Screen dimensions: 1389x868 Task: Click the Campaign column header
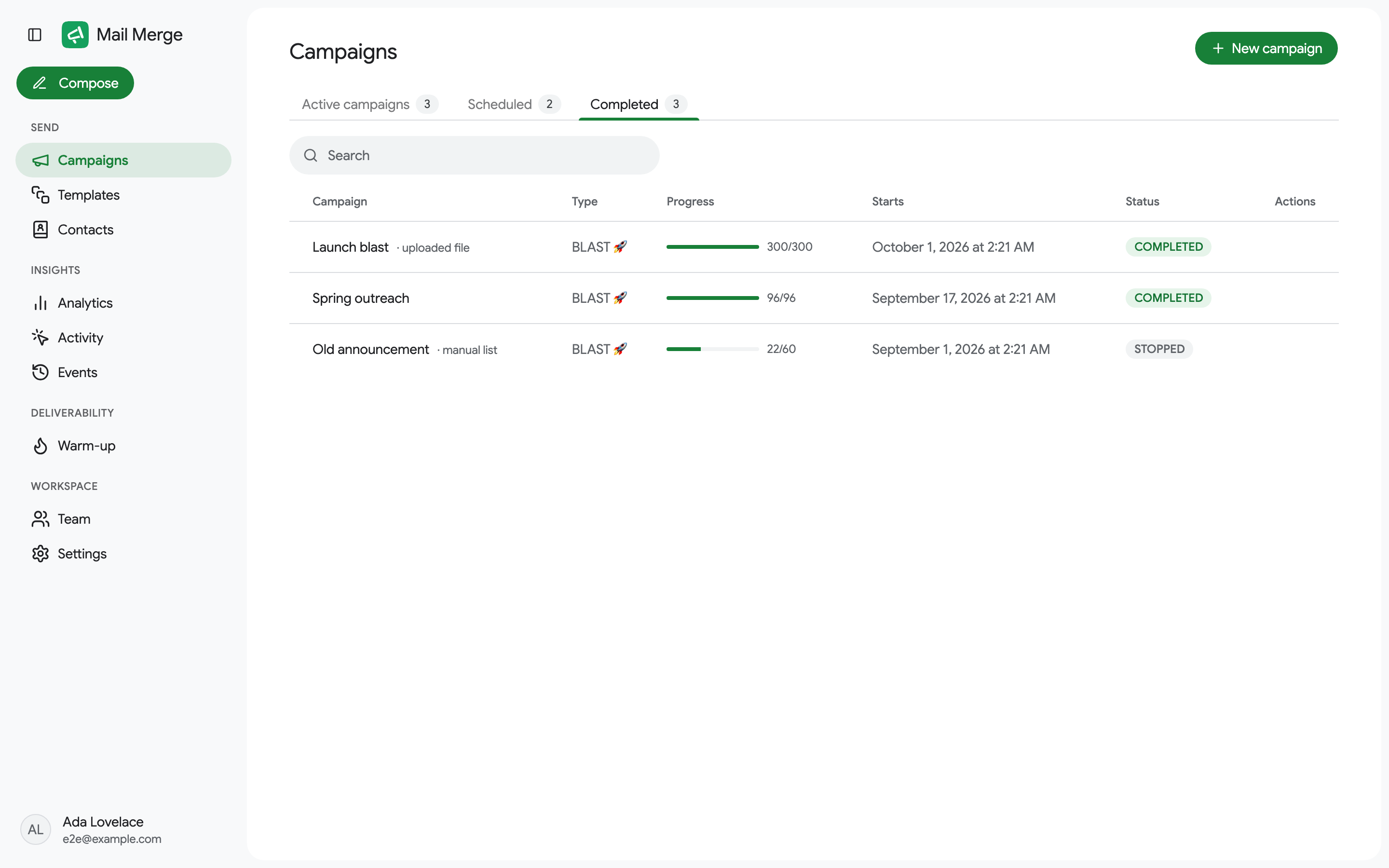tap(339, 202)
